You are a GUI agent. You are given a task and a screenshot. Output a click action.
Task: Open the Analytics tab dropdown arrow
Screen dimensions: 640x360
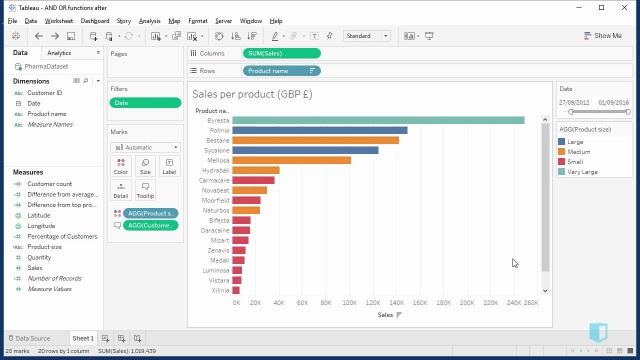[98, 53]
